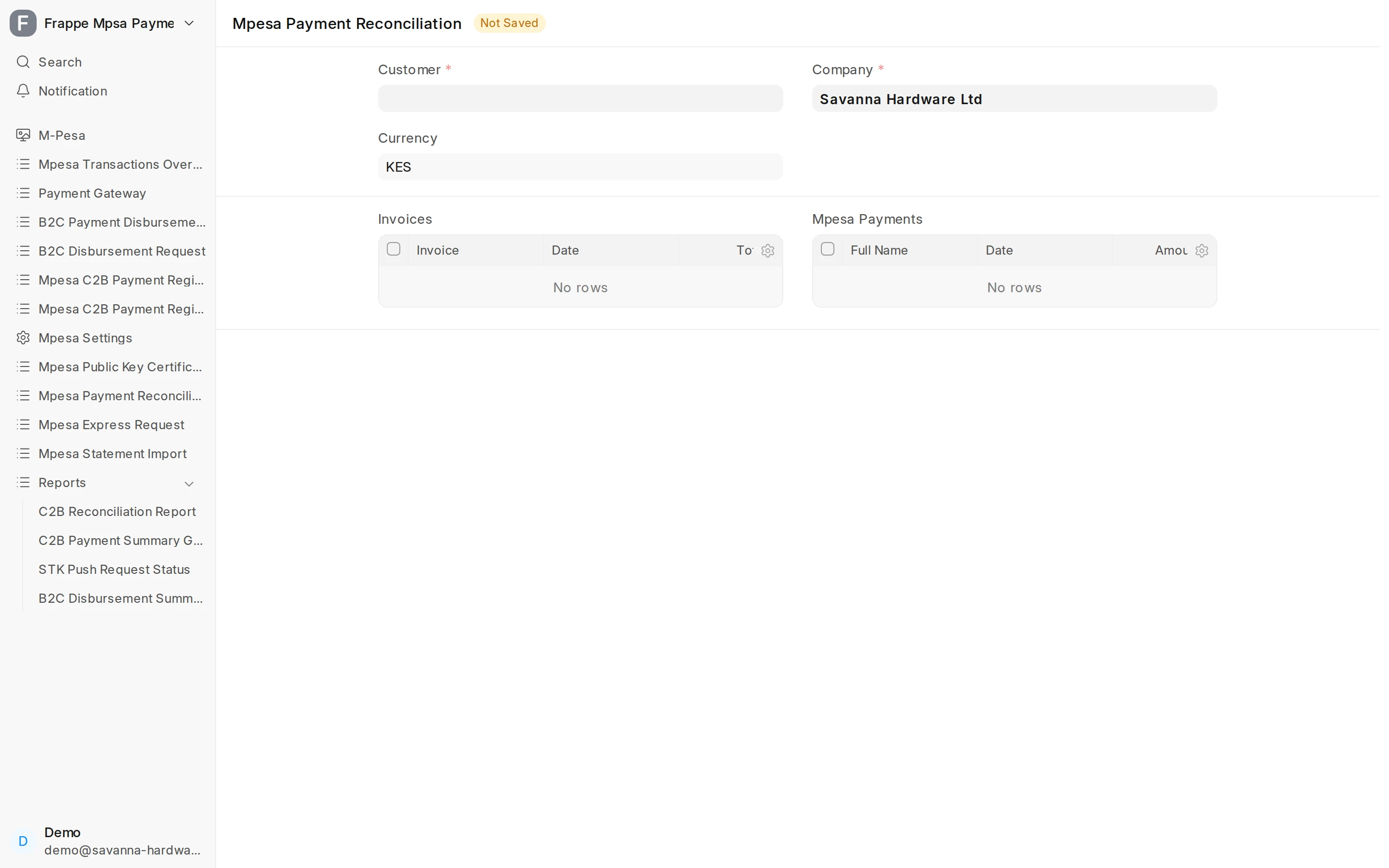Open C2B Payment Summary report
The image size is (1389, 868).
click(x=120, y=540)
